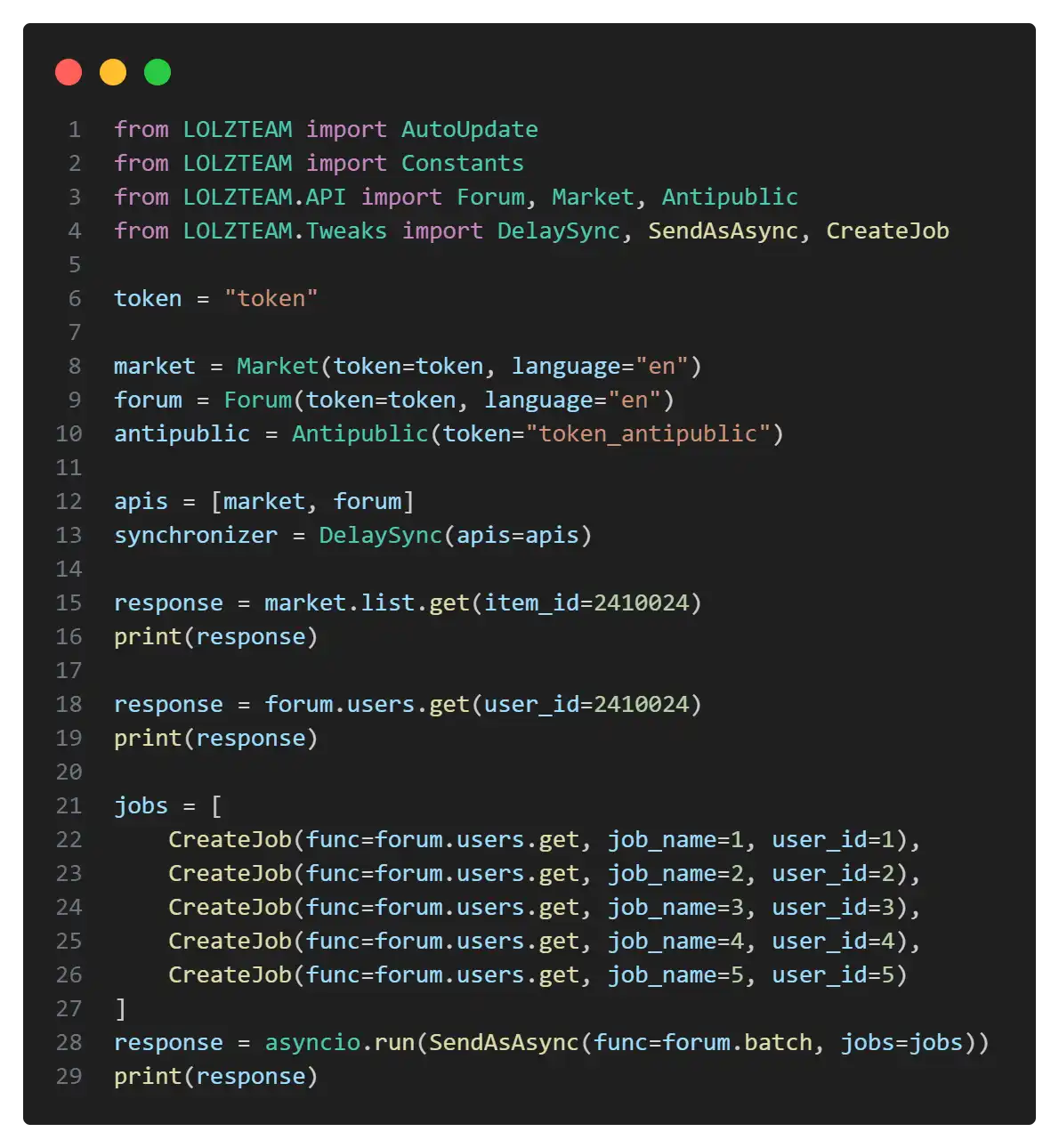Select "Constants" on line 2
This screenshot has height=1148, width=1059.
[x=463, y=164]
